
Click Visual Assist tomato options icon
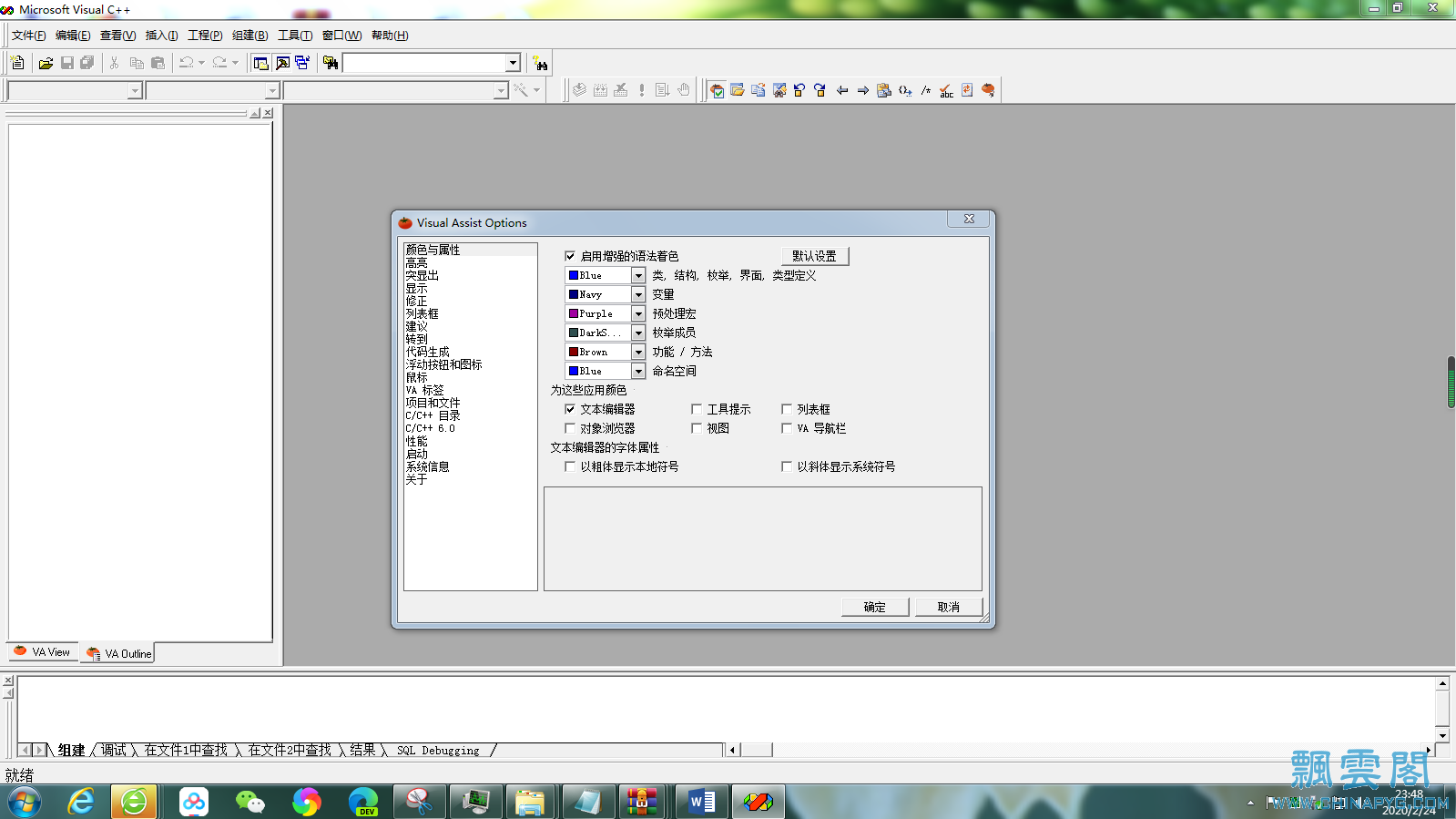click(x=988, y=90)
